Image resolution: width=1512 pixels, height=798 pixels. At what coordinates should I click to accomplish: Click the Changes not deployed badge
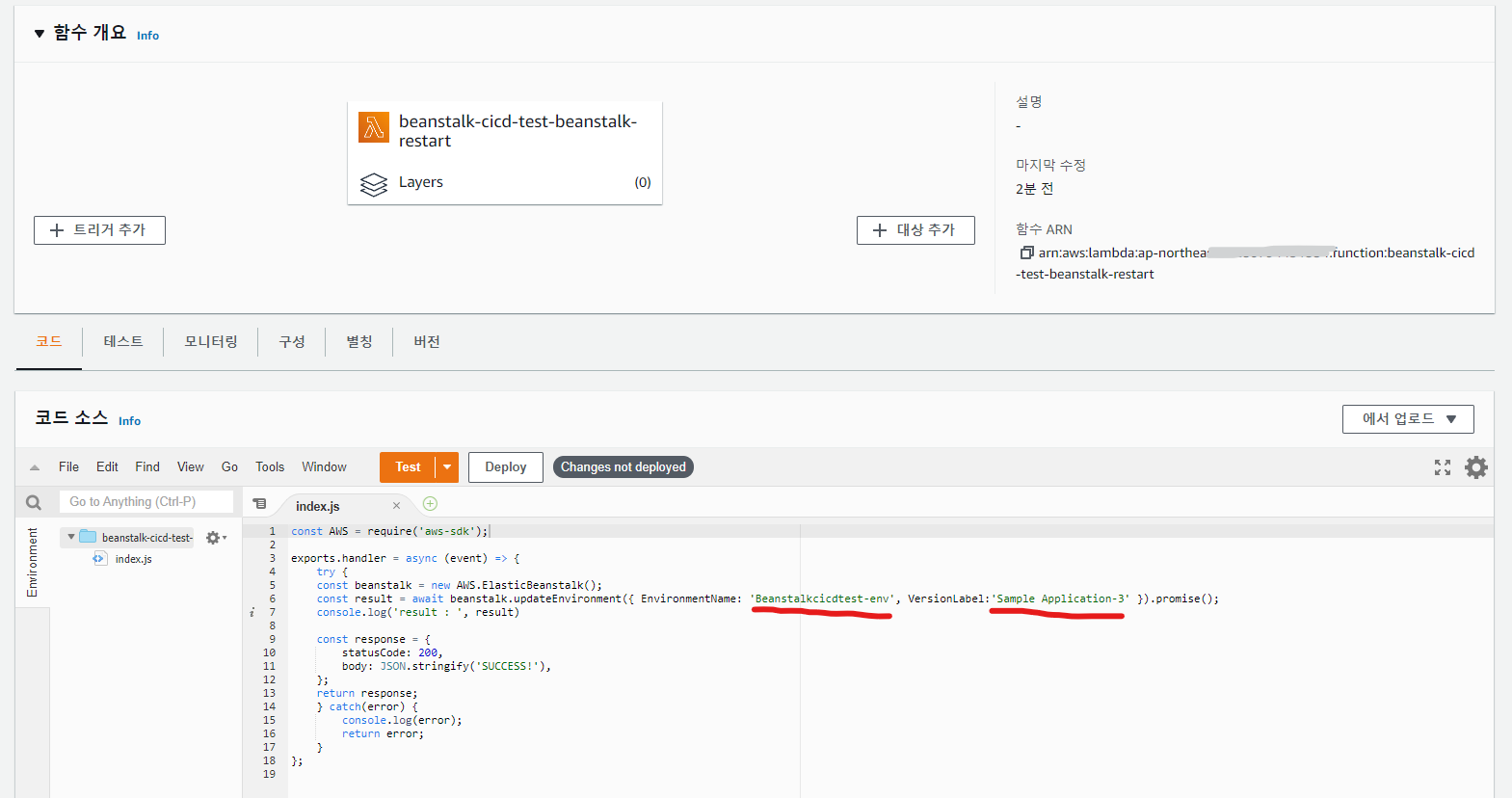pos(623,467)
